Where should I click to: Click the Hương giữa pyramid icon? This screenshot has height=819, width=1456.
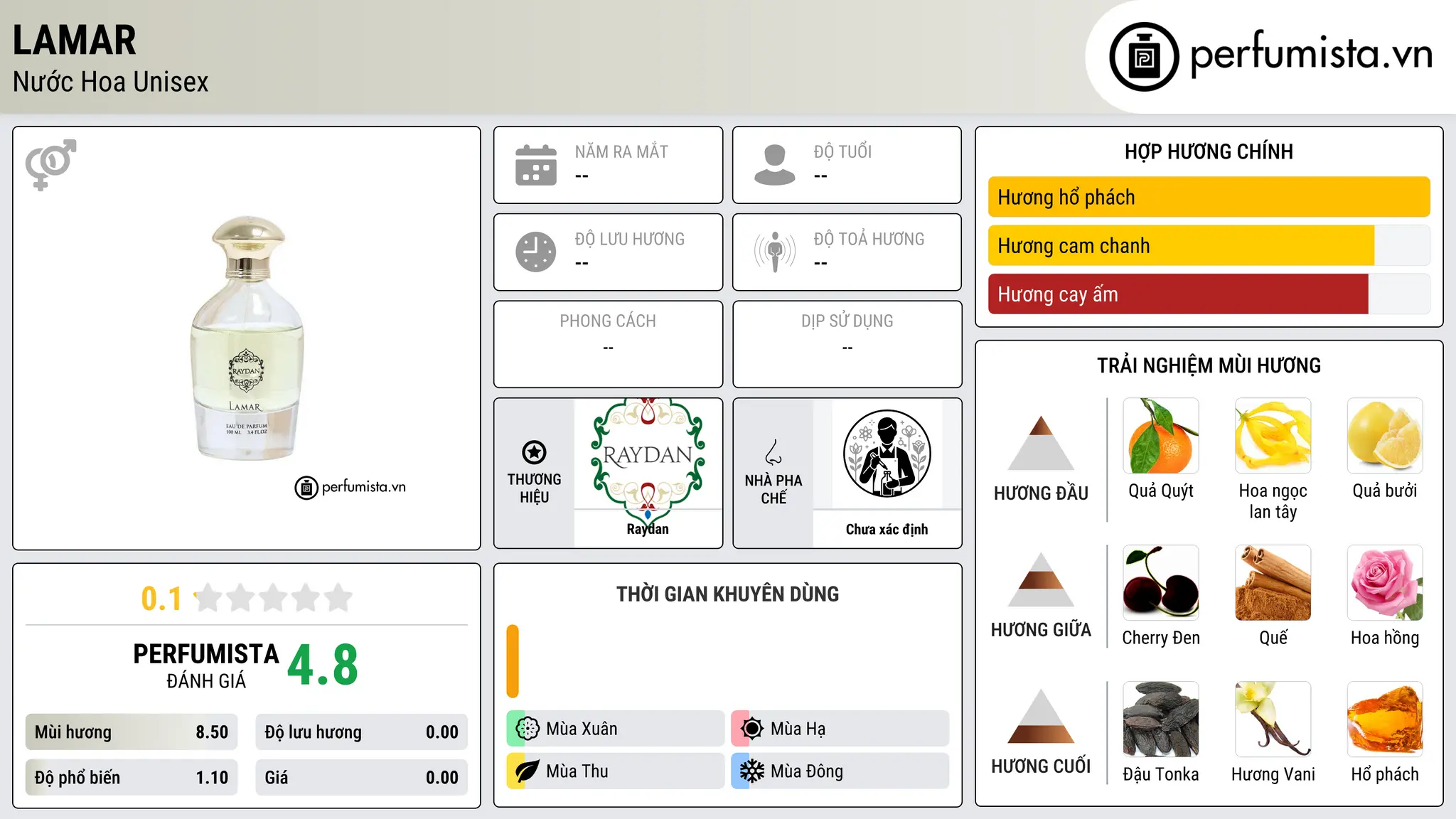click(1041, 579)
